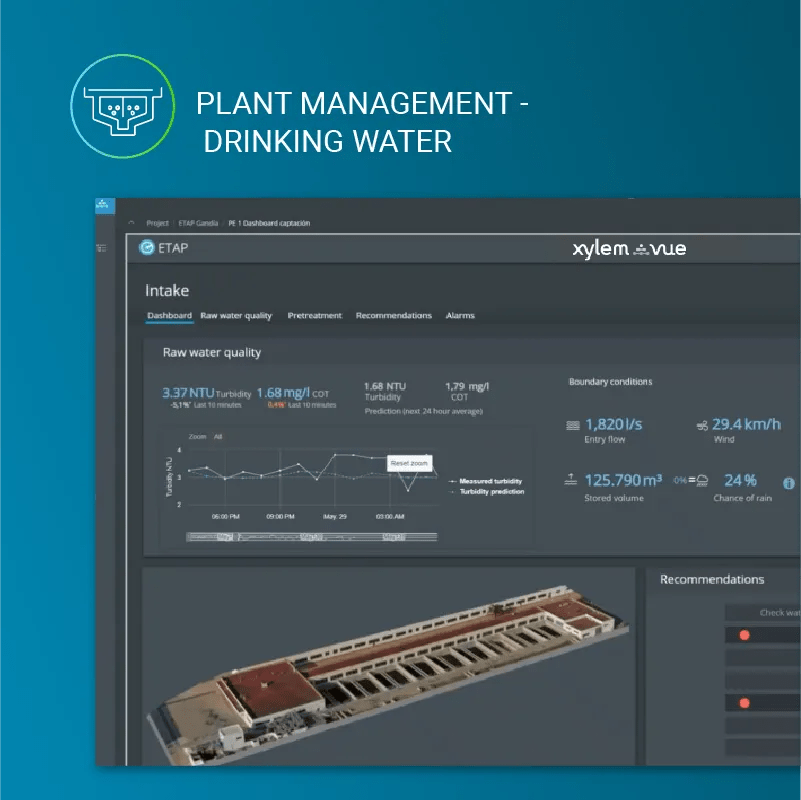Click the ETAP Gandia breadcrumb link

coord(198,223)
